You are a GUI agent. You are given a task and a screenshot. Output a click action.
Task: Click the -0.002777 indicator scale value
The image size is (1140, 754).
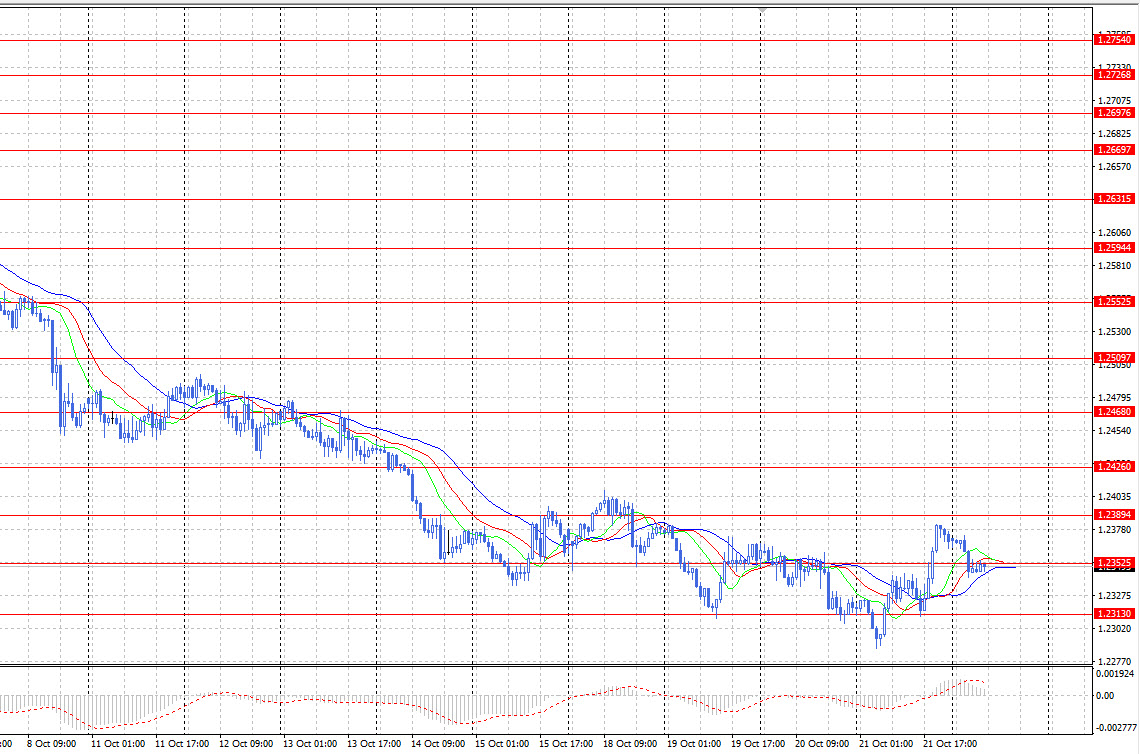pyautogui.click(x=1116, y=727)
